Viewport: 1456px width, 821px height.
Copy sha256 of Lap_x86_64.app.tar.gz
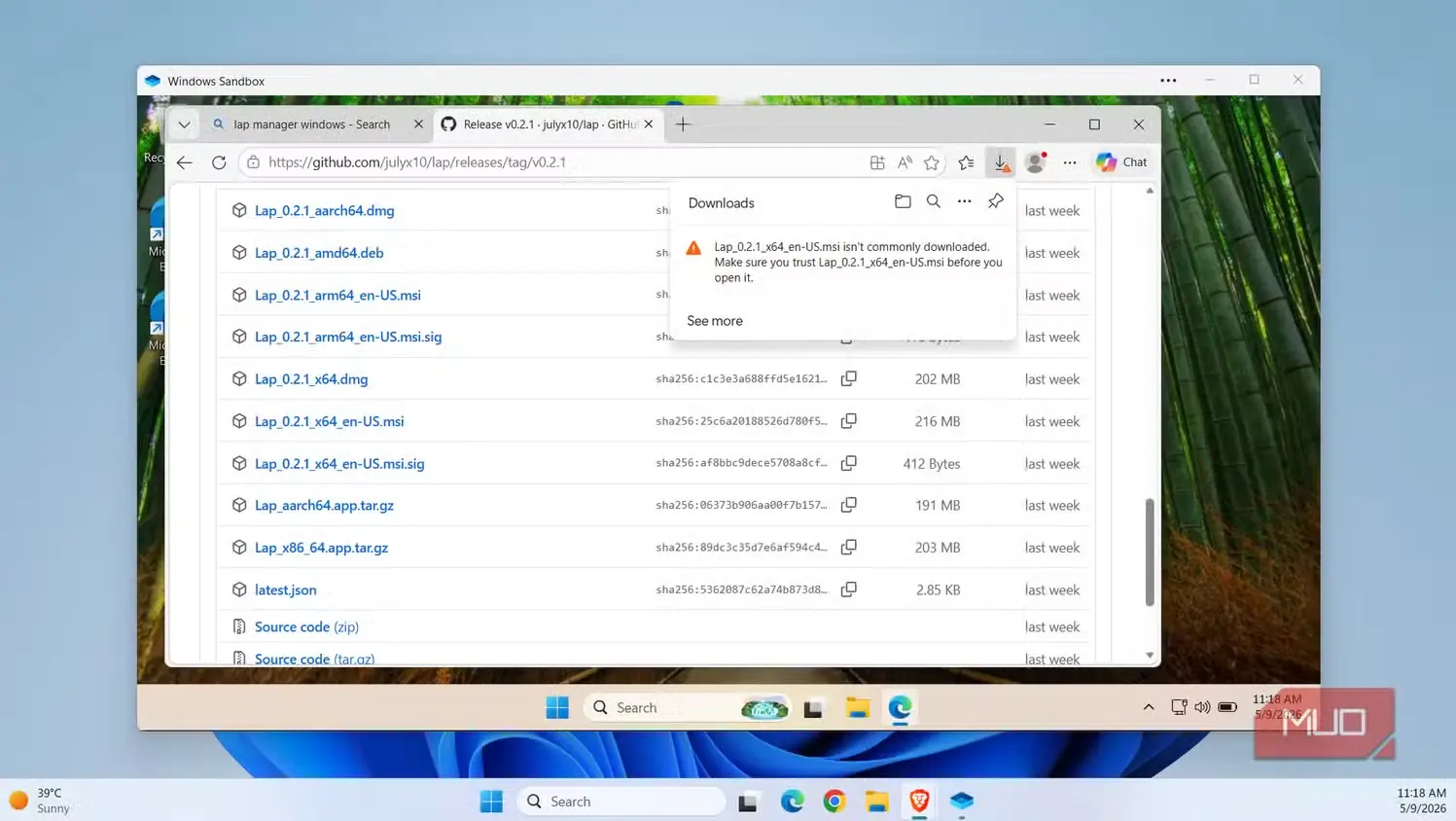pyautogui.click(x=849, y=547)
